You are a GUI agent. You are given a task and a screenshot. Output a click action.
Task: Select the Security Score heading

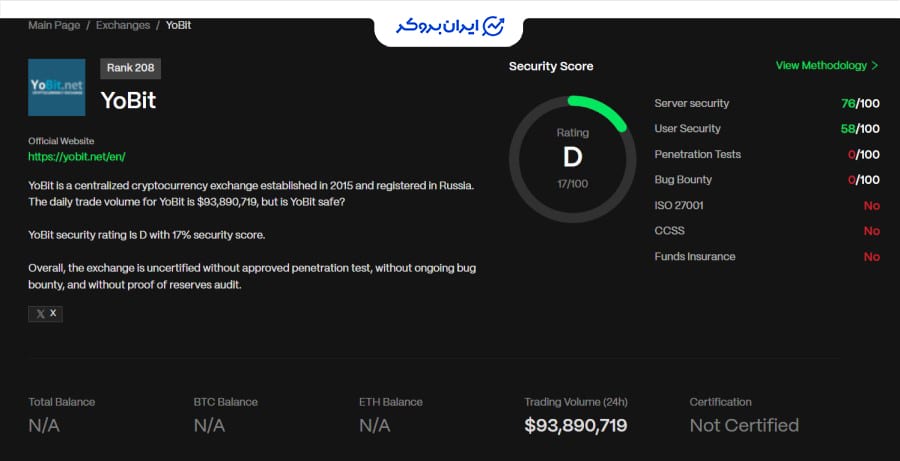point(551,67)
